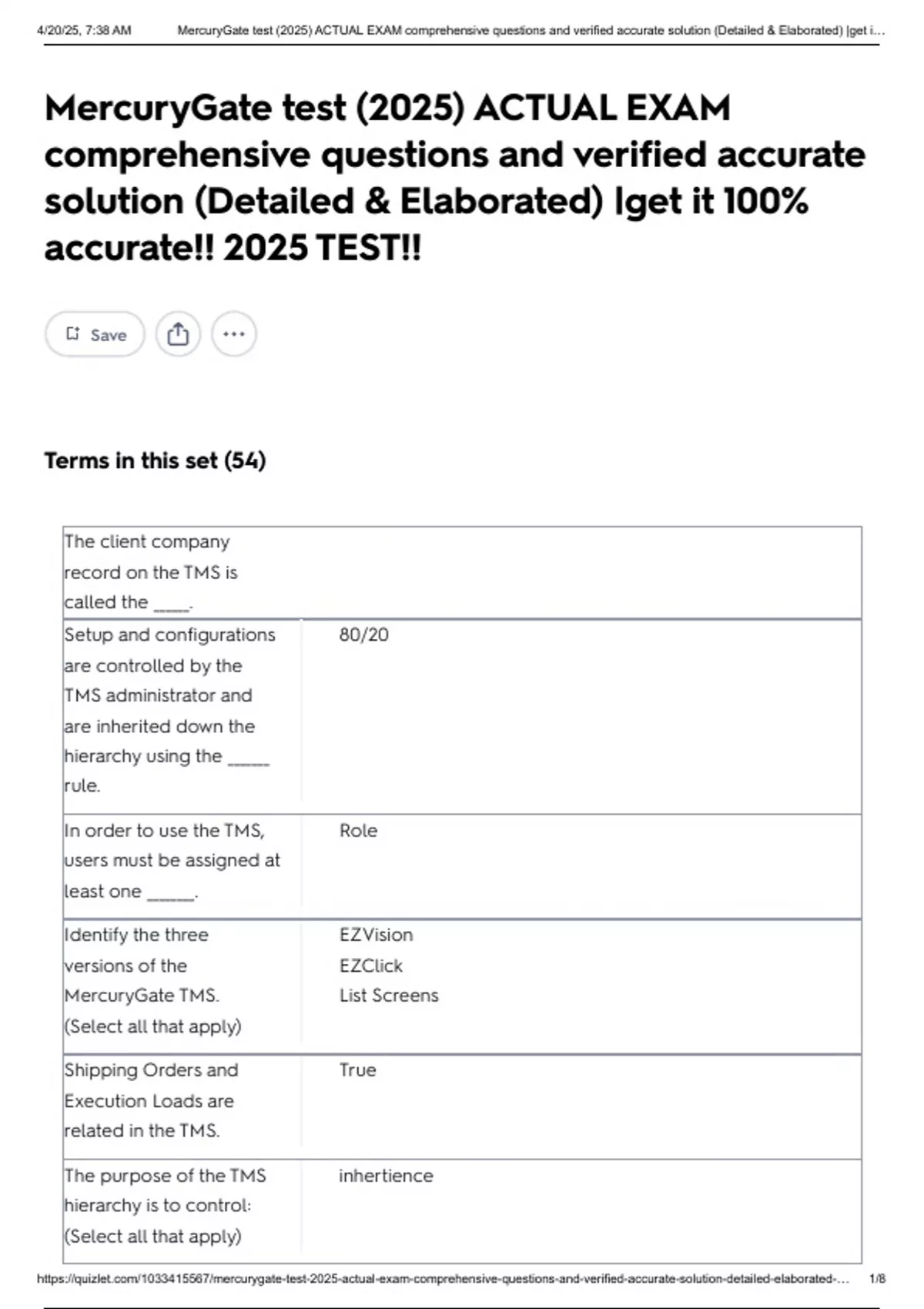Open the three-dot more options menu

pyautogui.click(x=233, y=333)
